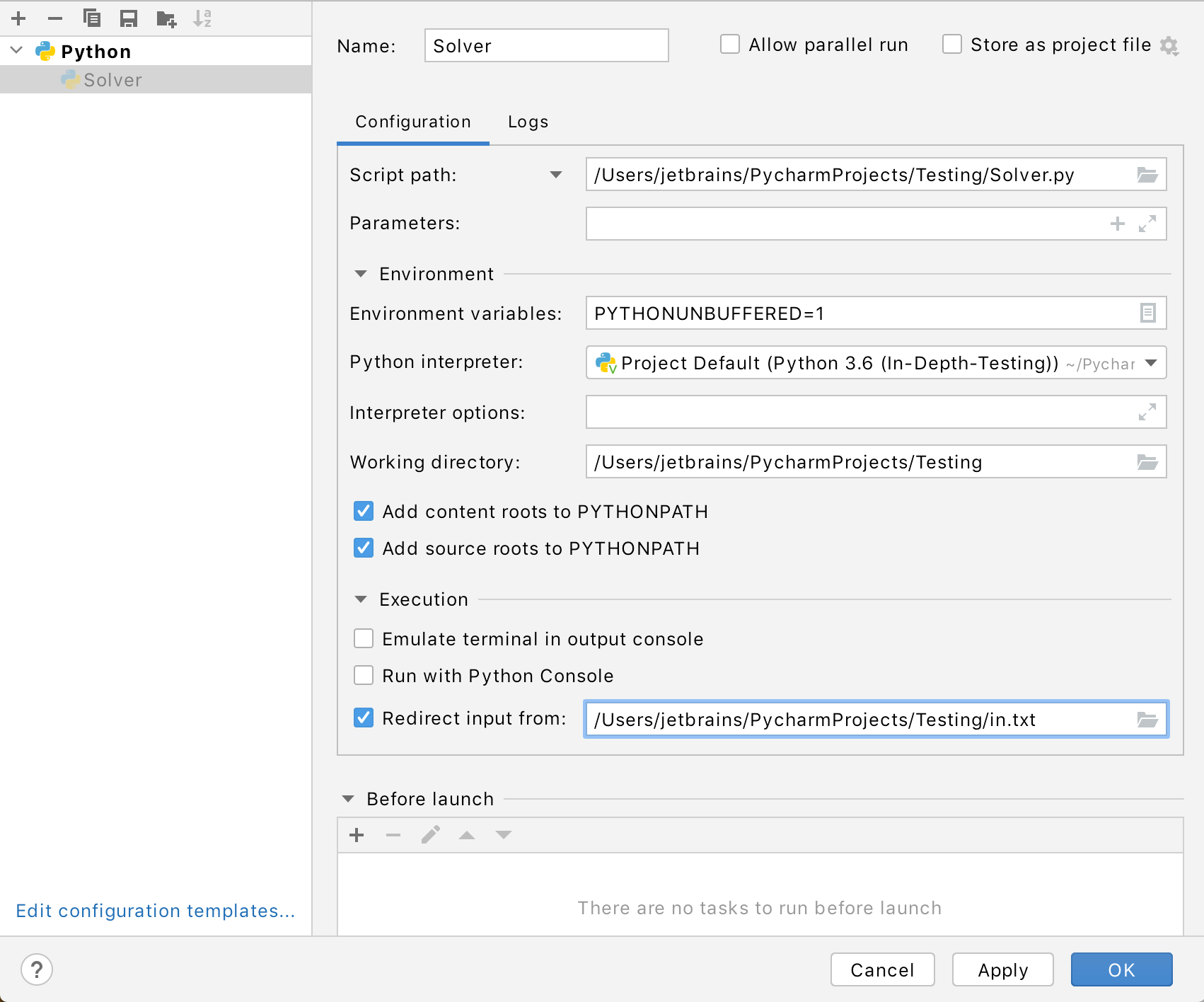The width and height of the screenshot is (1204, 1002).
Task: Enable Allow parallel run
Action: point(729,44)
